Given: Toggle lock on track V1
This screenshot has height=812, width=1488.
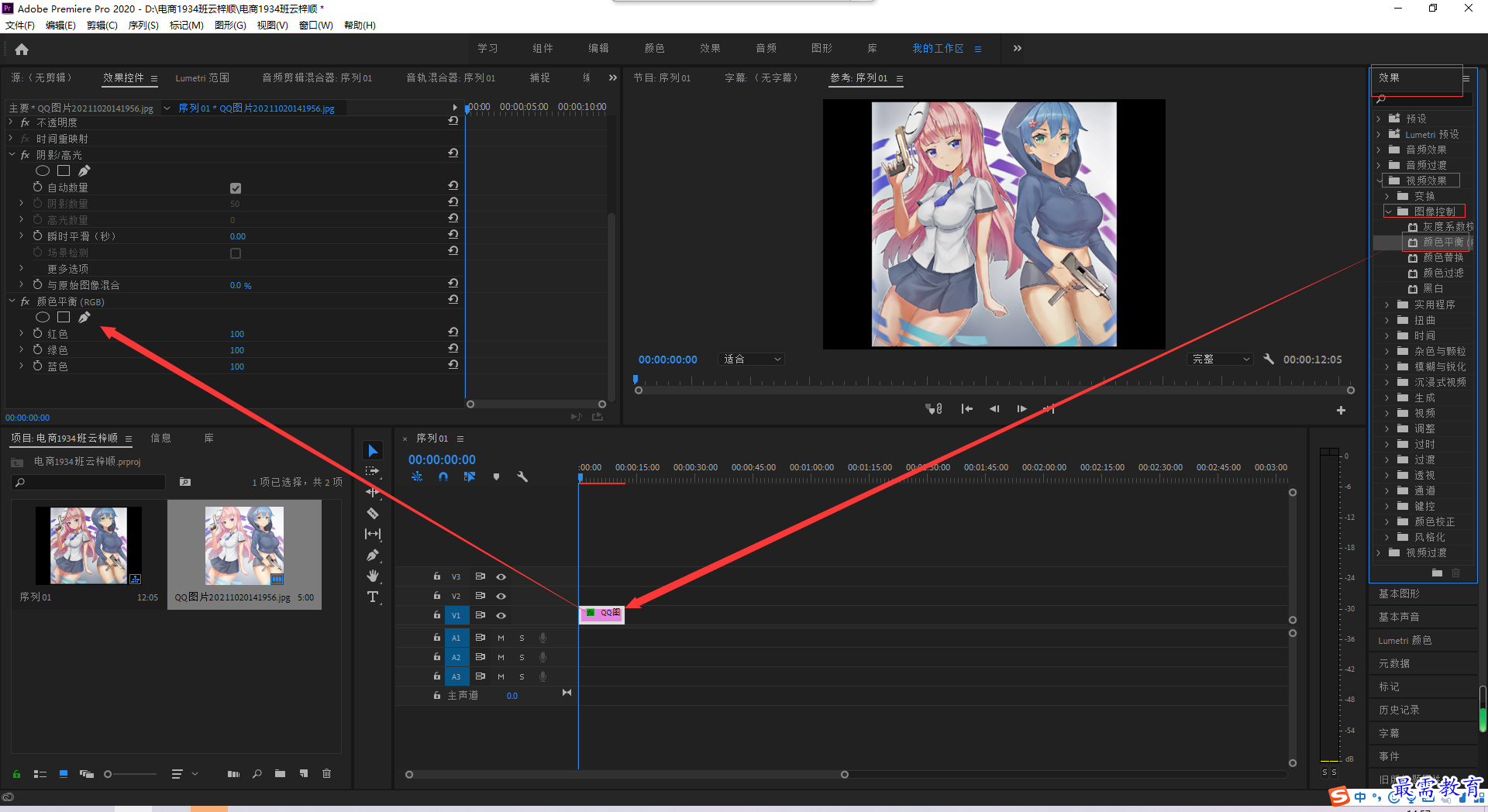Looking at the screenshot, I should [x=436, y=615].
